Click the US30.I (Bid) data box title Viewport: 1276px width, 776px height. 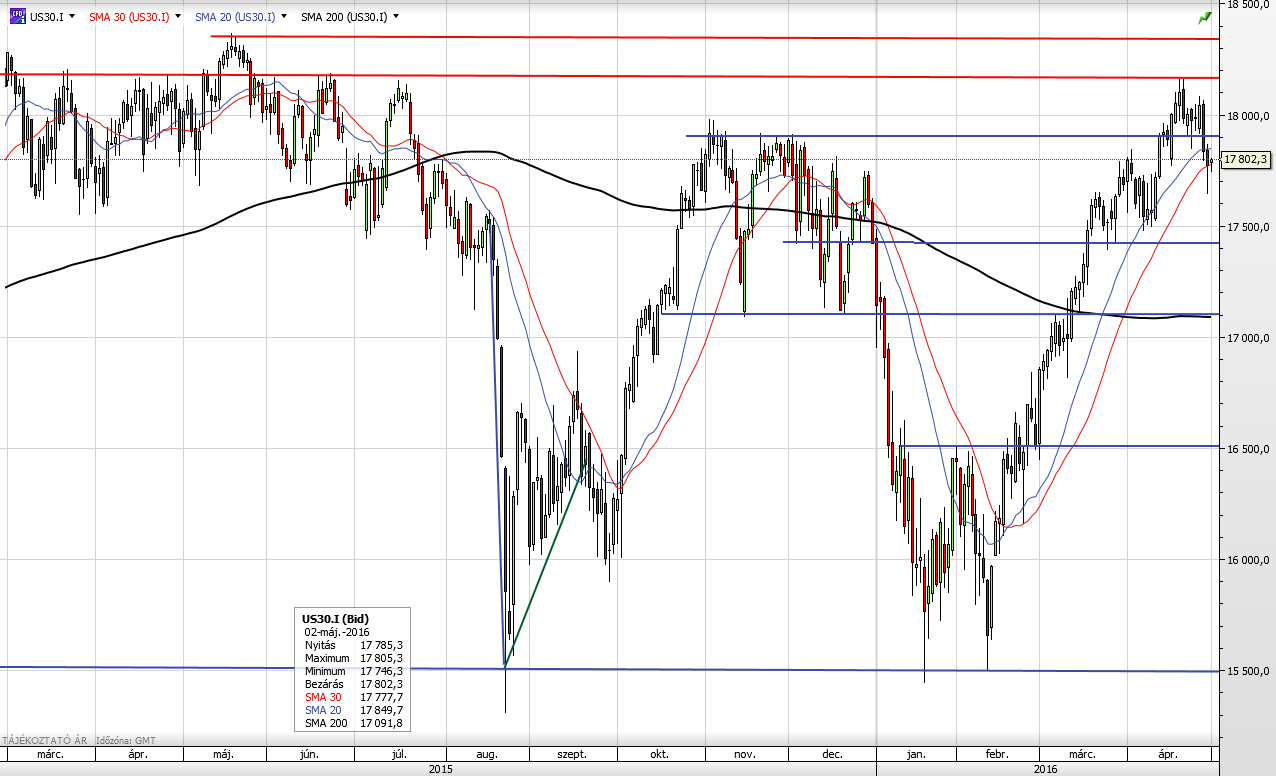pos(337,620)
